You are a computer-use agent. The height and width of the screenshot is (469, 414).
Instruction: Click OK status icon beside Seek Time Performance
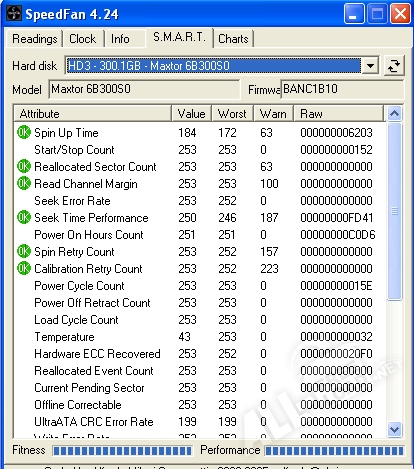24,217
